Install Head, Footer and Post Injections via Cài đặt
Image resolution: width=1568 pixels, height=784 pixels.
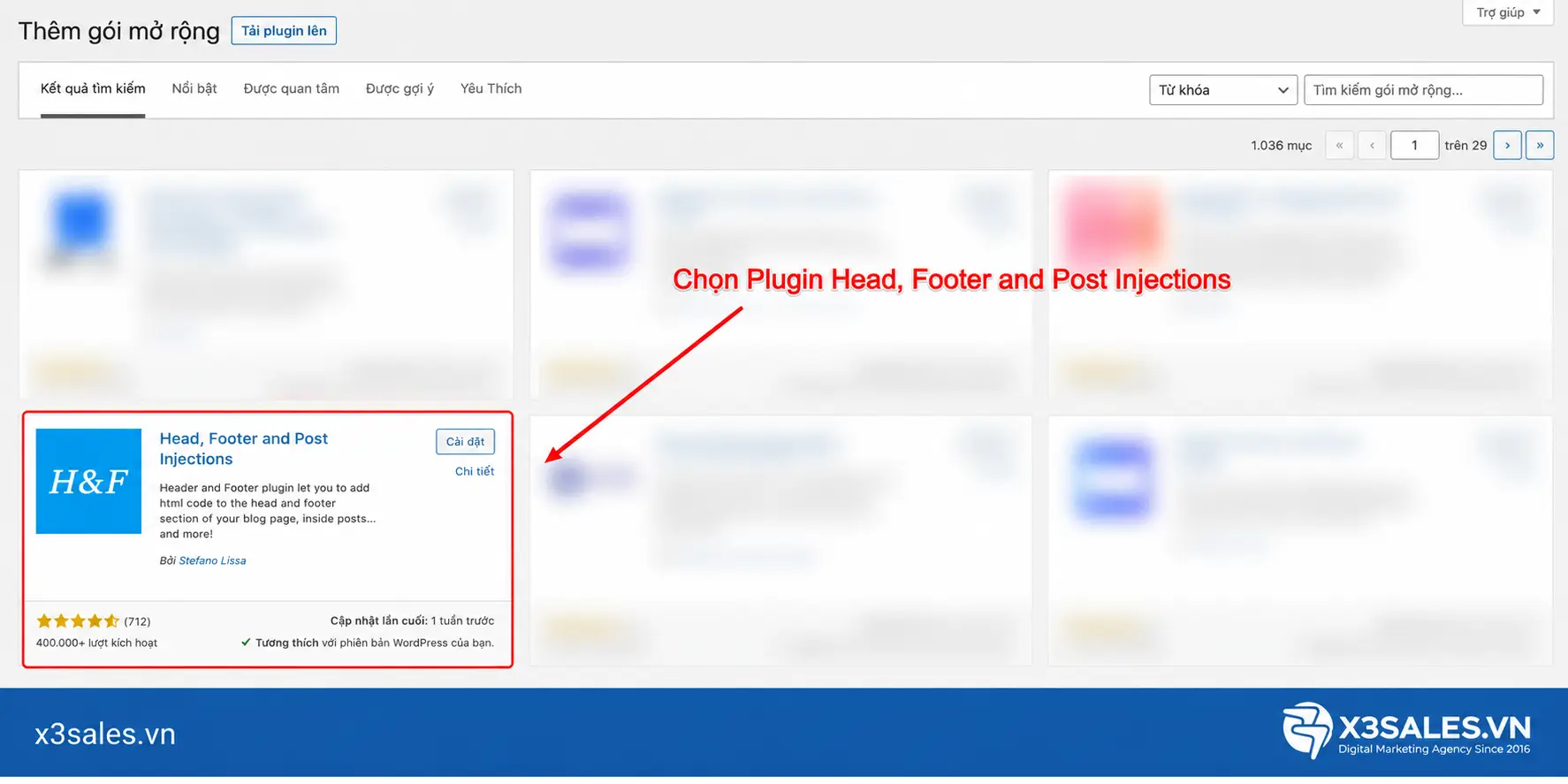coord(465,441)
